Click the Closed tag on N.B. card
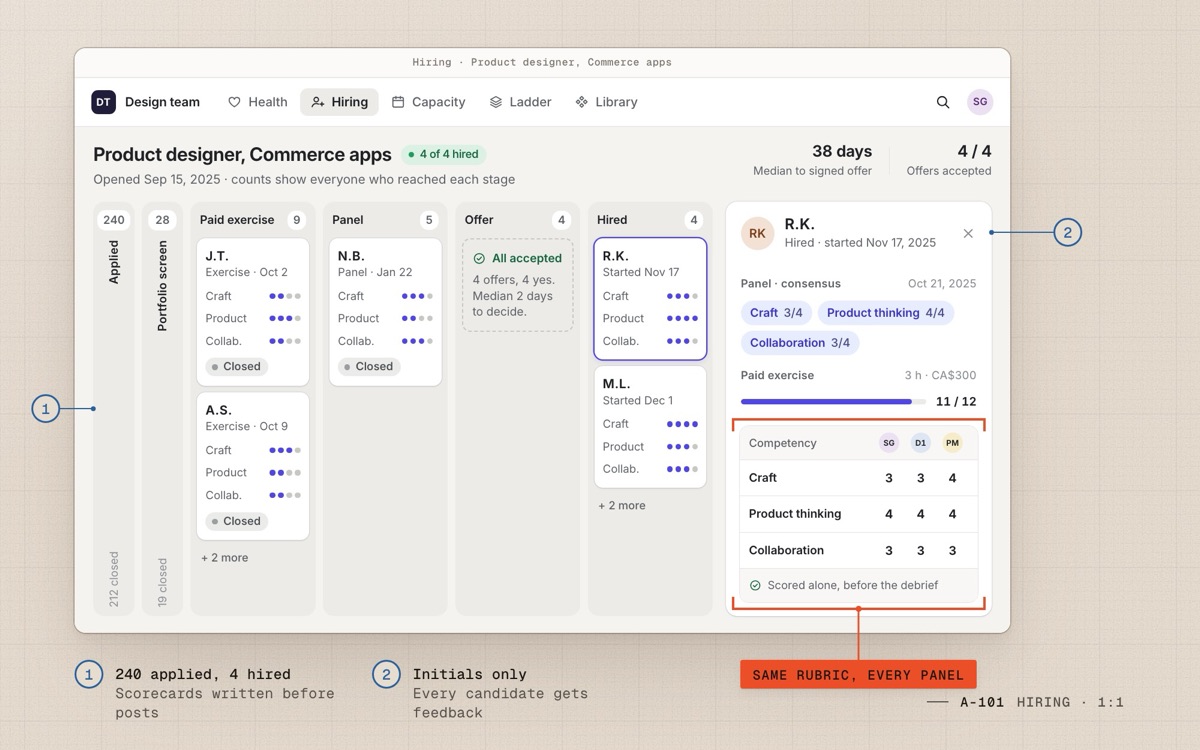This screenshot has width=1200, height=750. [369, 367]
